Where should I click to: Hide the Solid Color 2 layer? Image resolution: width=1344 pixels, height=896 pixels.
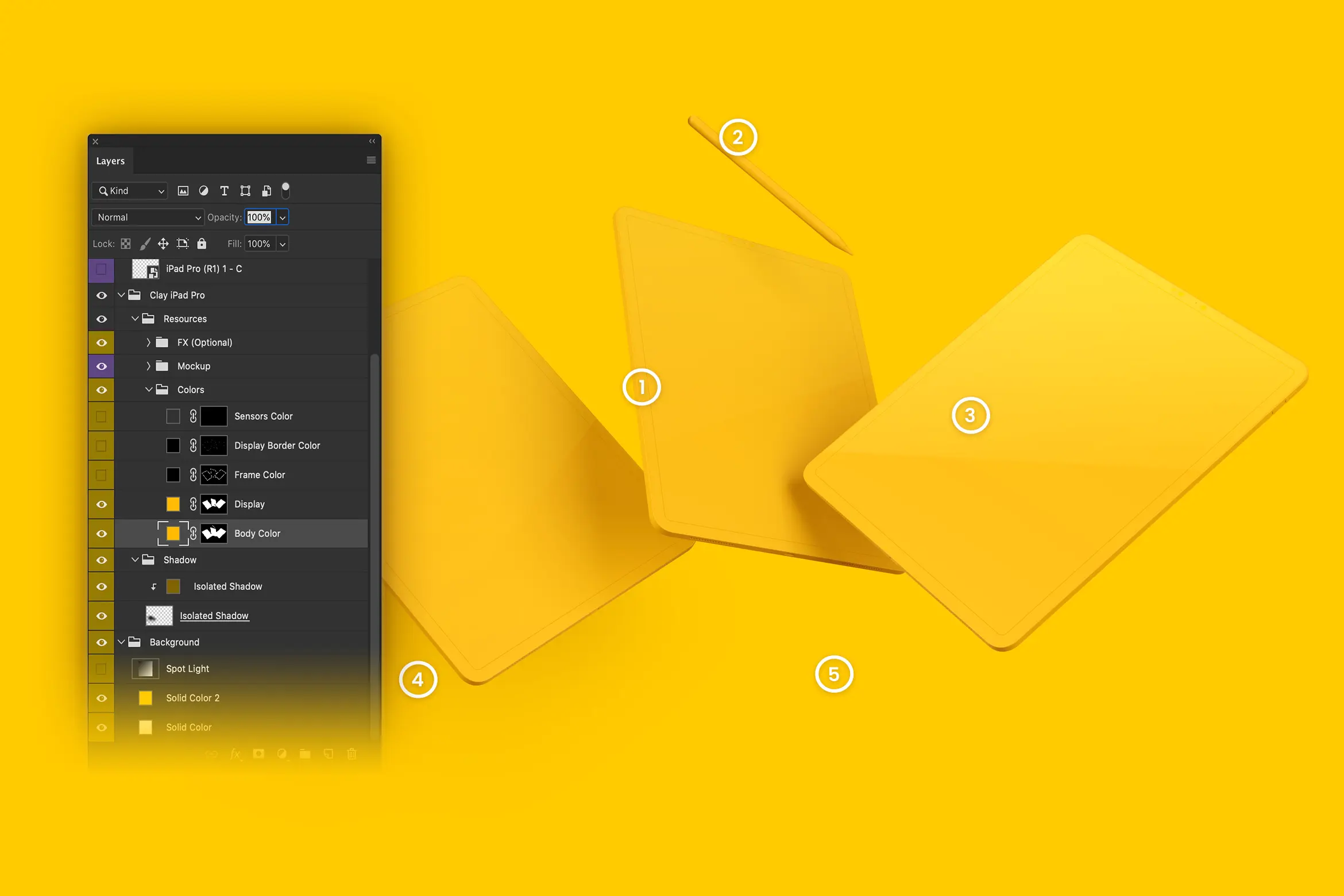pyautogui.click(x=102, y=698)
